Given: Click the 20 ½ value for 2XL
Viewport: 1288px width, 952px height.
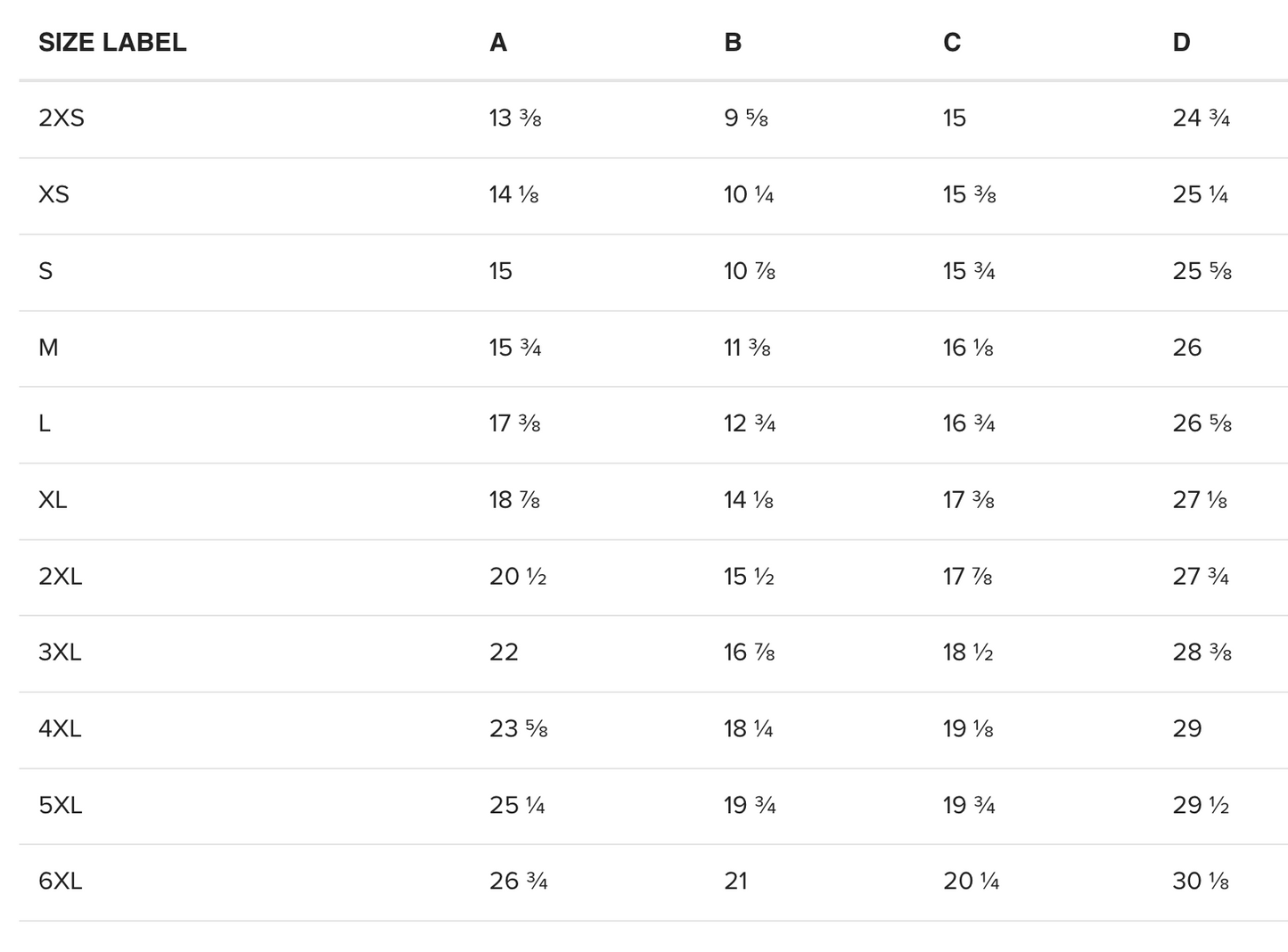Looking at the screenshot, I should click(x=518, y=577).
